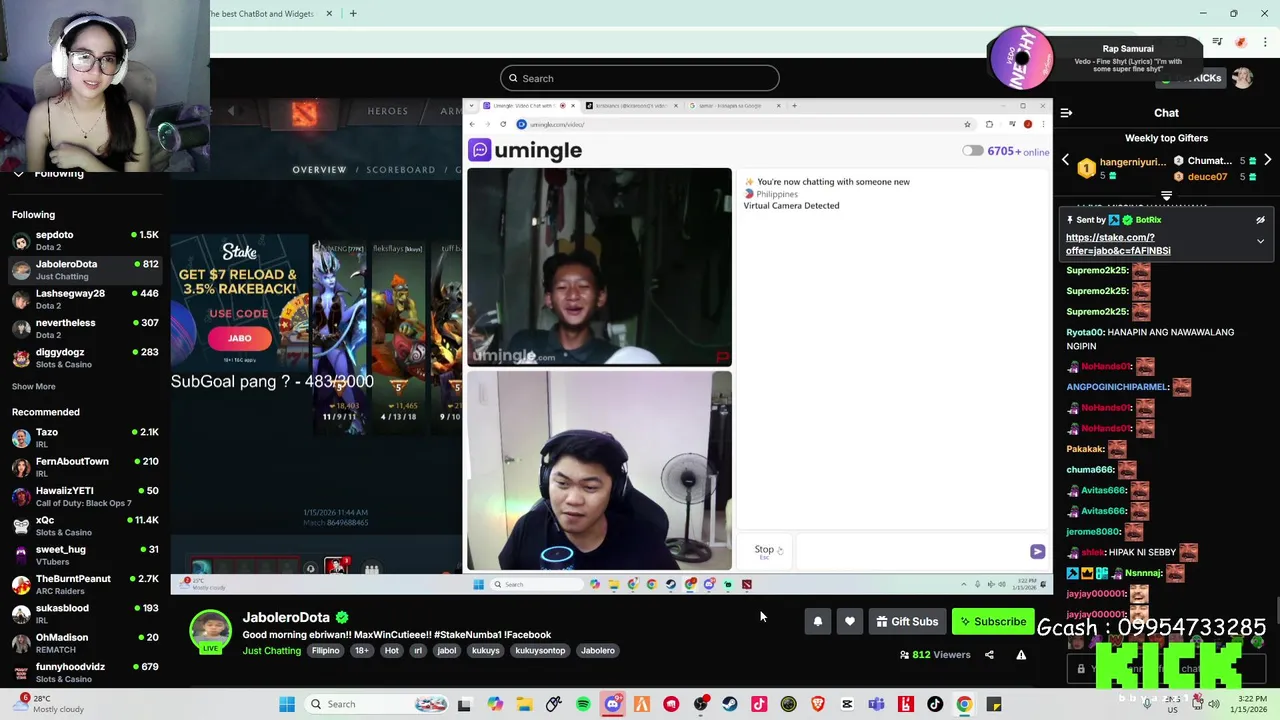Open Microsoft Teams from taskbar

pyautogui.click(x=876, y=704)
